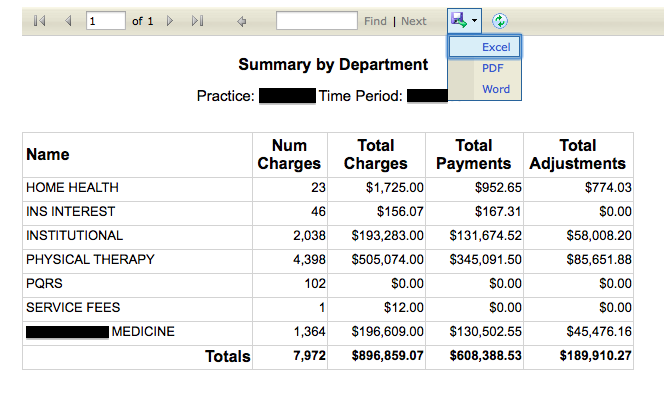Go to previous page arrow
The image size is (664, 395).
pos(68,21)
